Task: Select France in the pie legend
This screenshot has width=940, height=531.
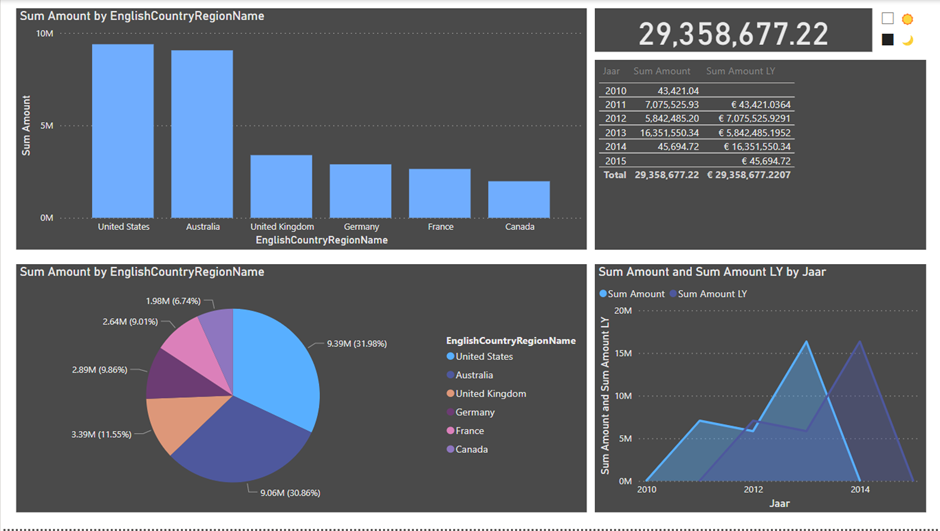Action: point(469,431)
